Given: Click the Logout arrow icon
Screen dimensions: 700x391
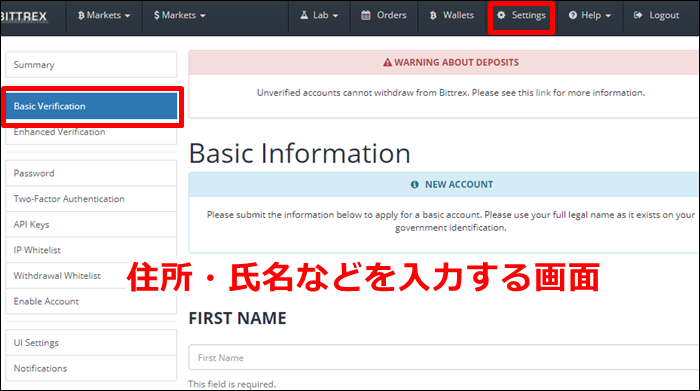Looking at the screenshot, I should click(x=638, y=15).
